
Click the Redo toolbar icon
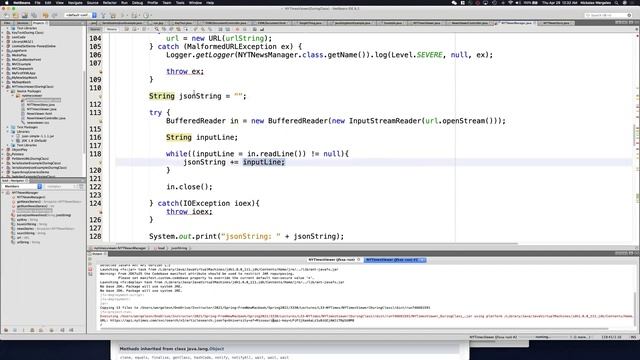[54, 15]
